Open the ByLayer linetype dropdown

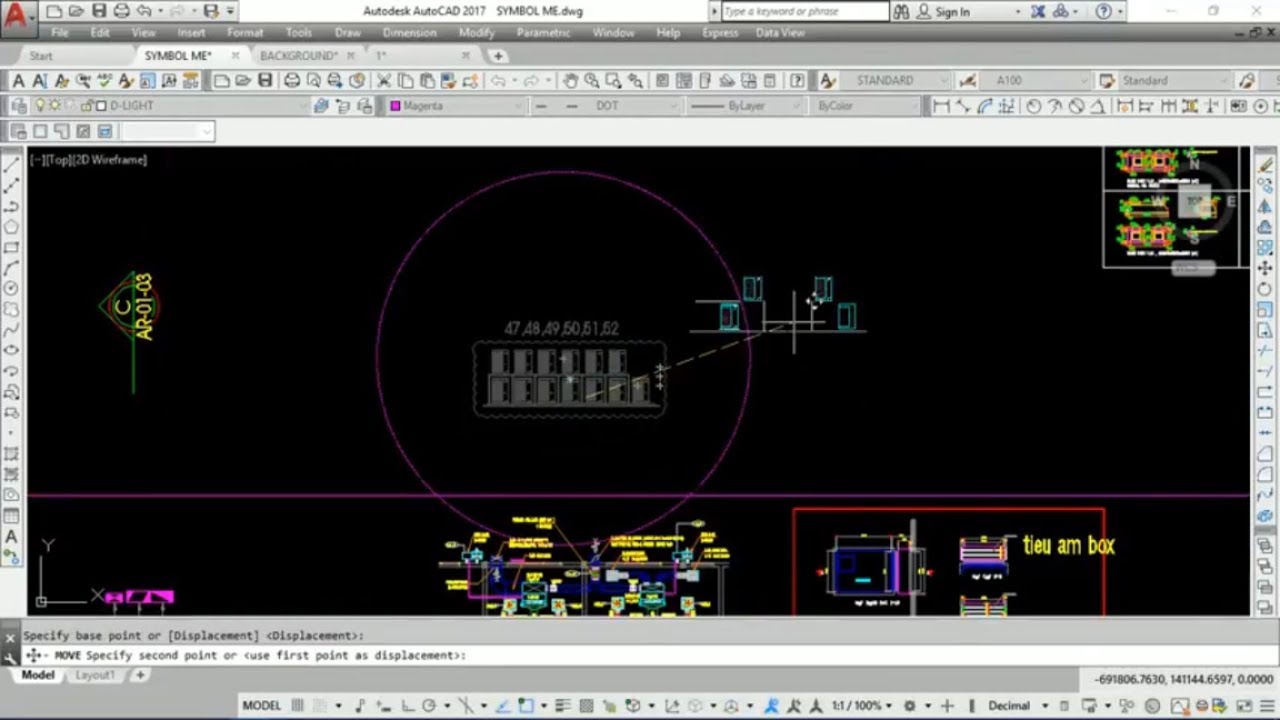(745, 106)
